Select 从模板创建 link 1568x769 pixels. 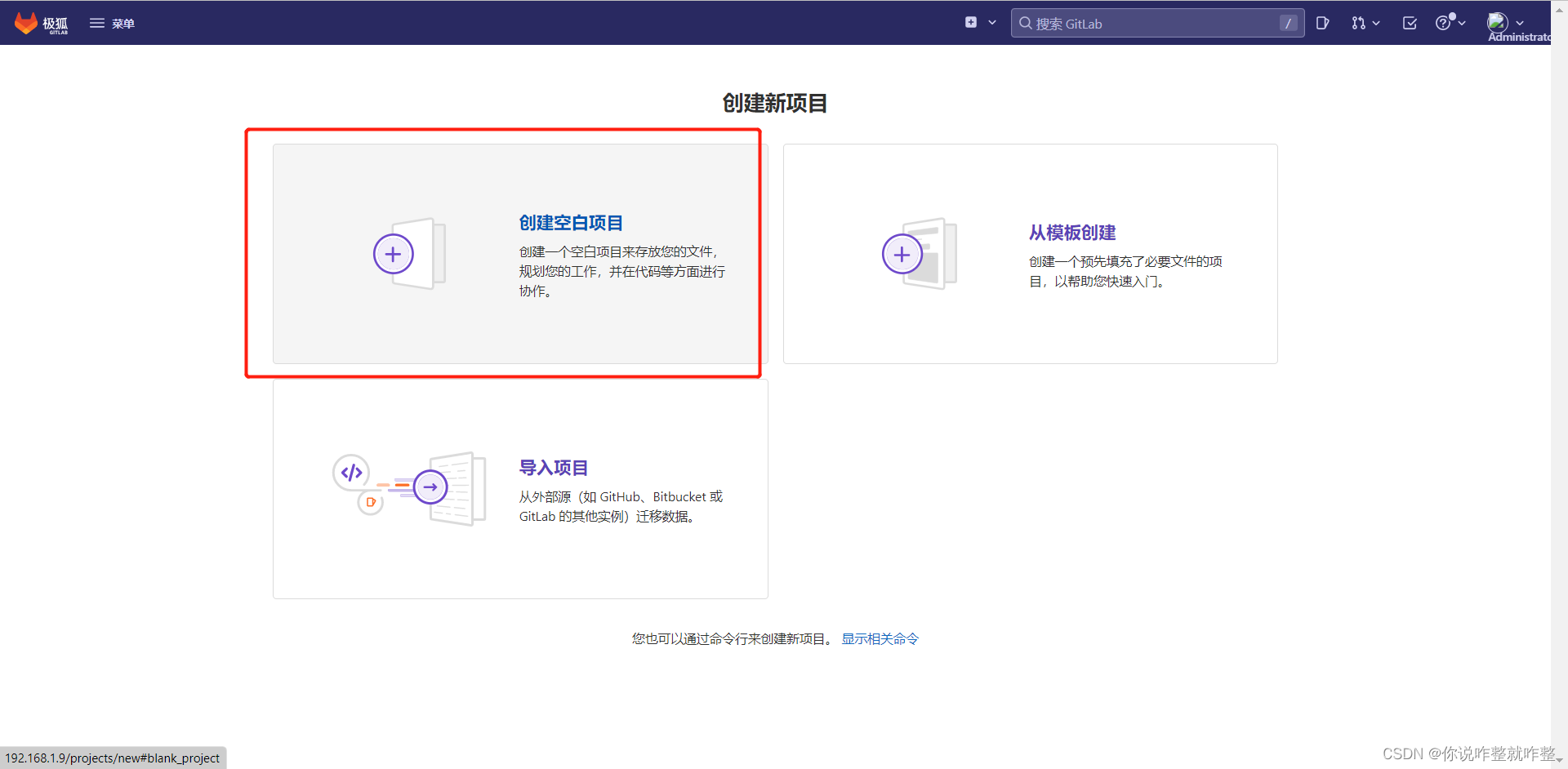1072,233
